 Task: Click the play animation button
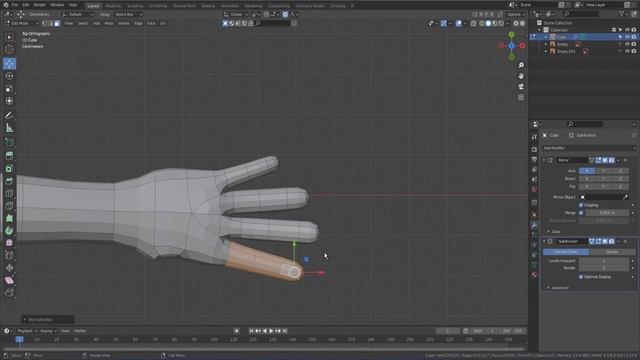pyautogui.click(x=271, y=331)
